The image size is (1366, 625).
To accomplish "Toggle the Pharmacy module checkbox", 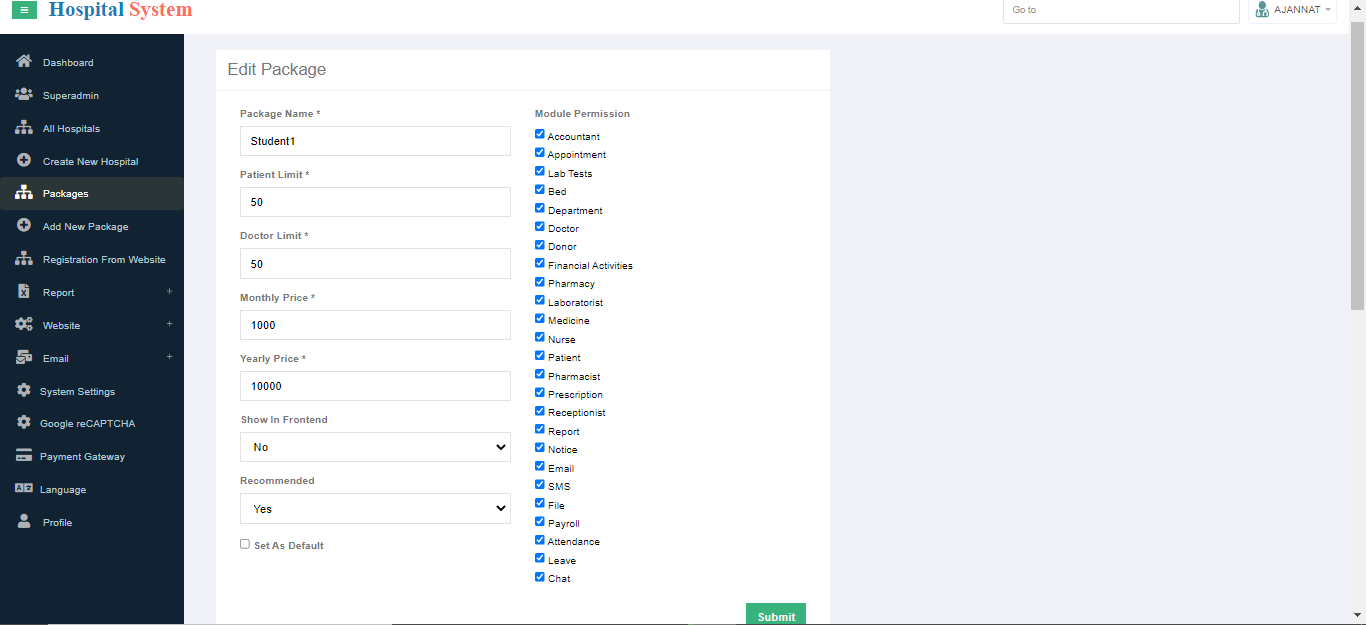I will click(x=540, y=283).
